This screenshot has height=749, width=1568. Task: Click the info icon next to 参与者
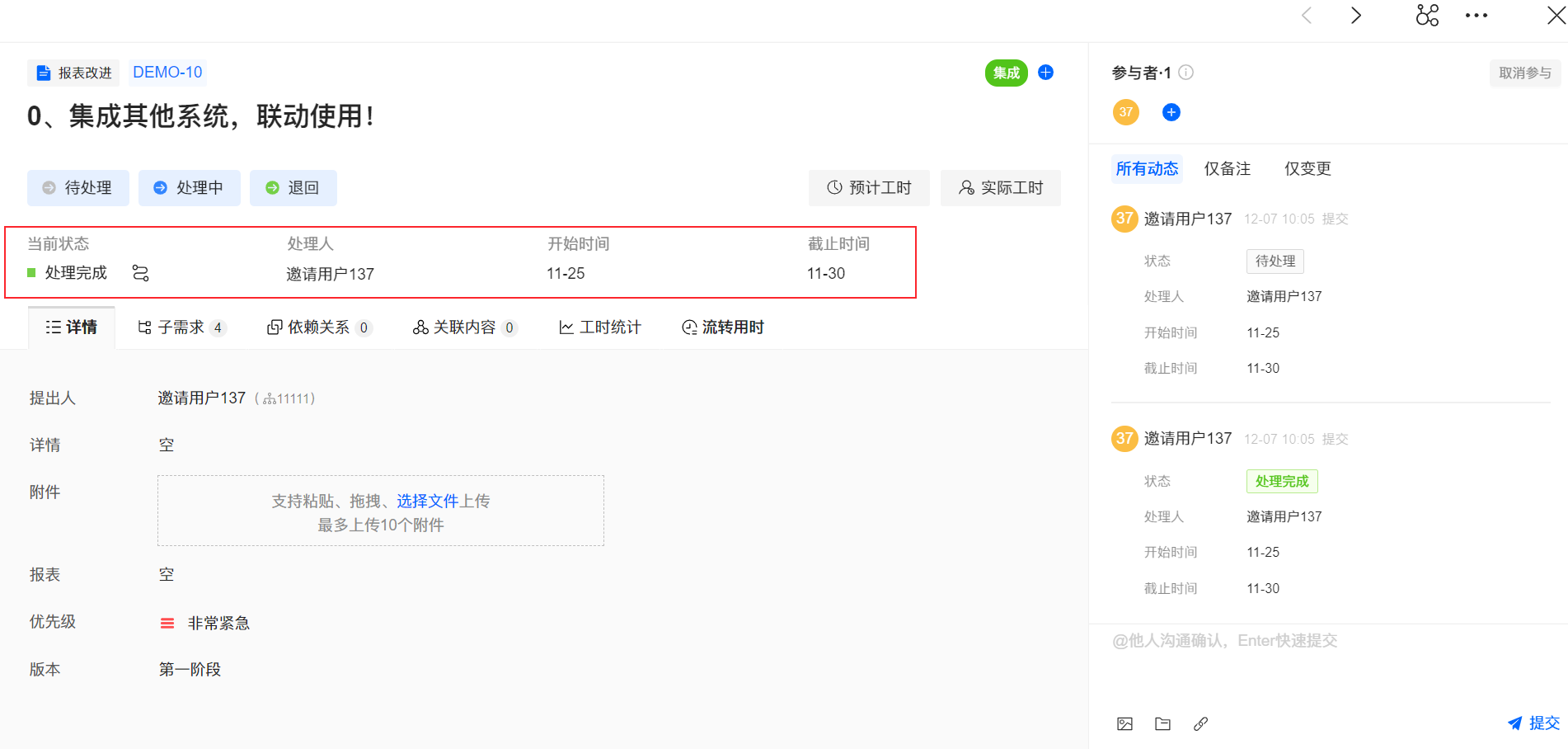click(1186, 73)
